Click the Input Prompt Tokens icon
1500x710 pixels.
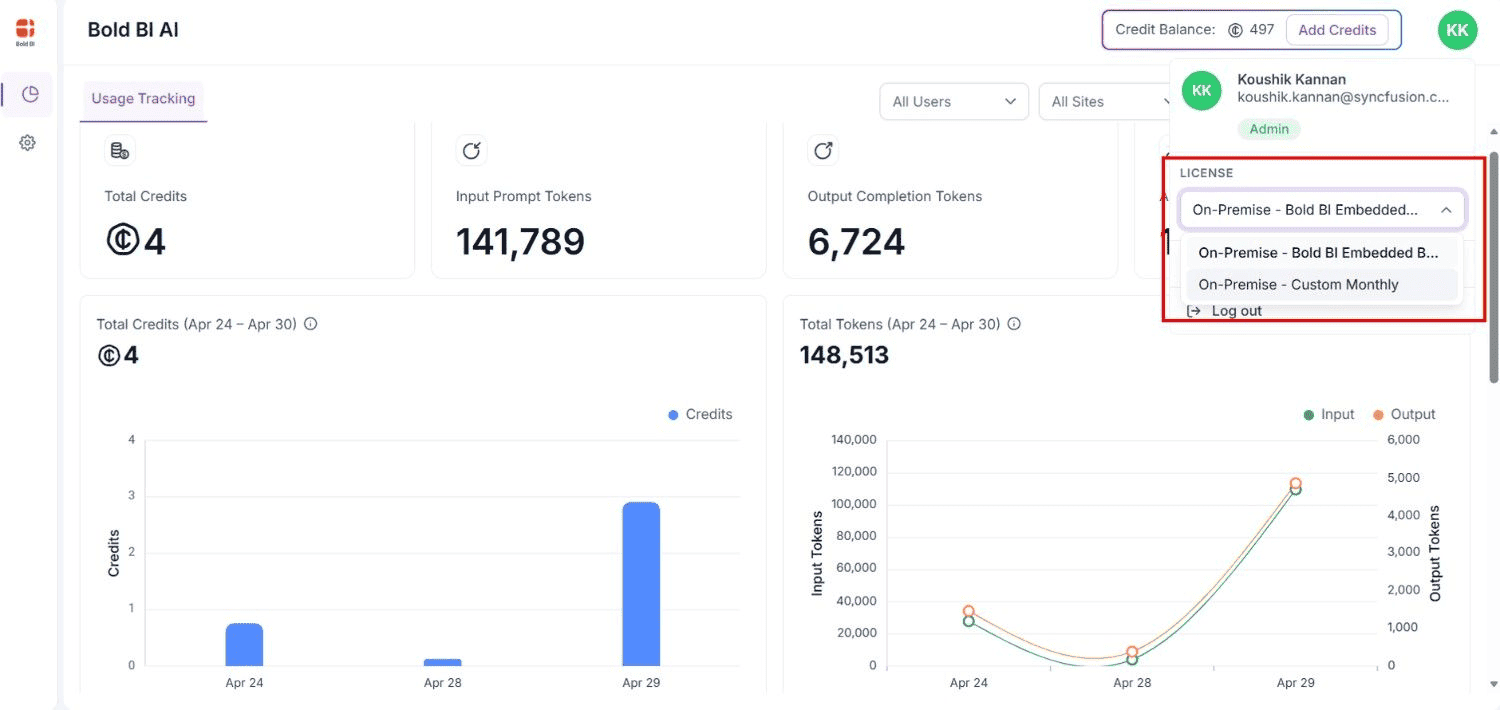471,151
